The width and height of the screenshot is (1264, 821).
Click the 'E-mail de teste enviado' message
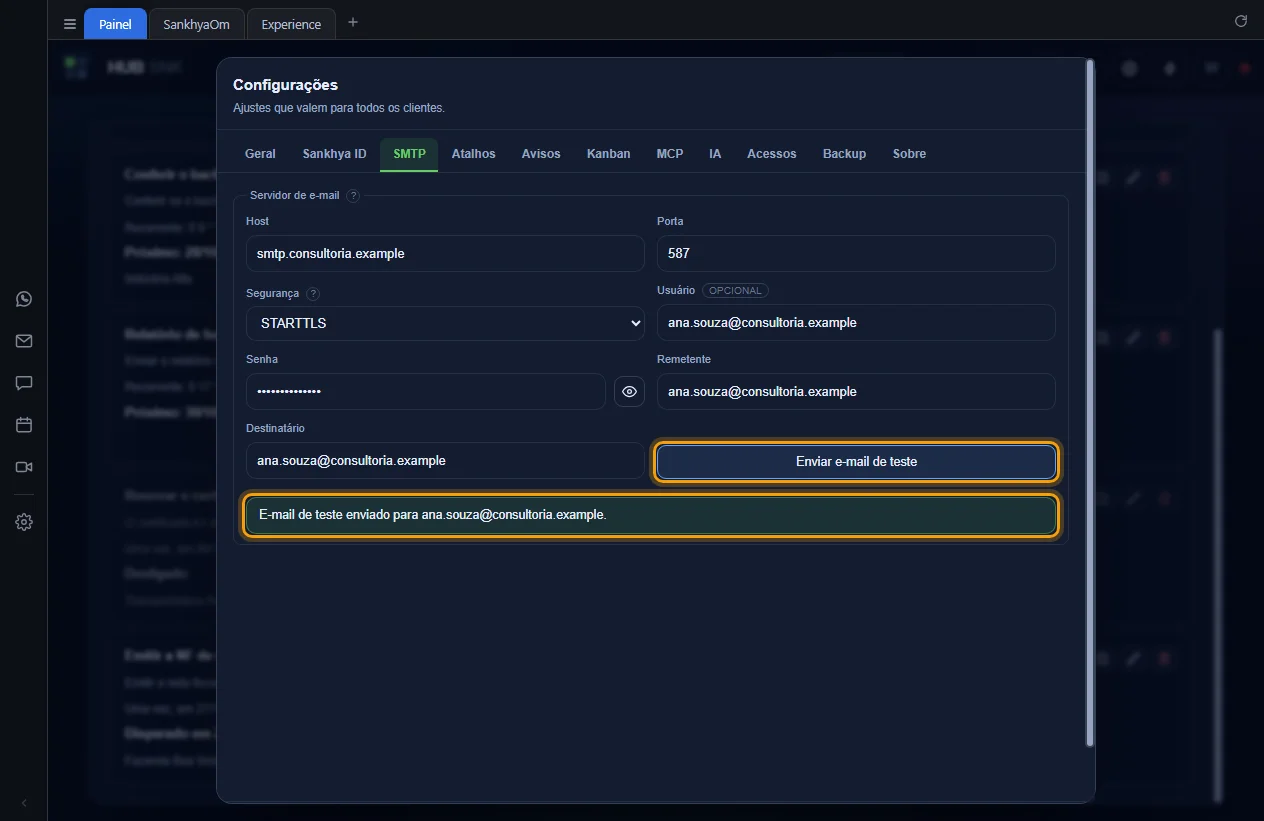click(x=651, y=515)
